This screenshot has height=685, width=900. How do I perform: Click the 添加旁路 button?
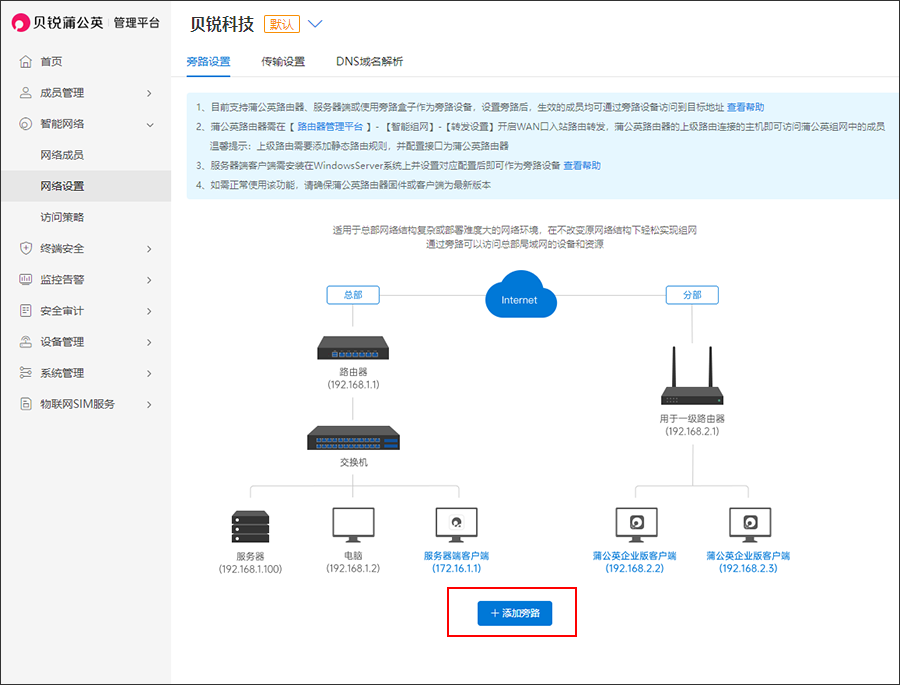click(x=515, y=613)
